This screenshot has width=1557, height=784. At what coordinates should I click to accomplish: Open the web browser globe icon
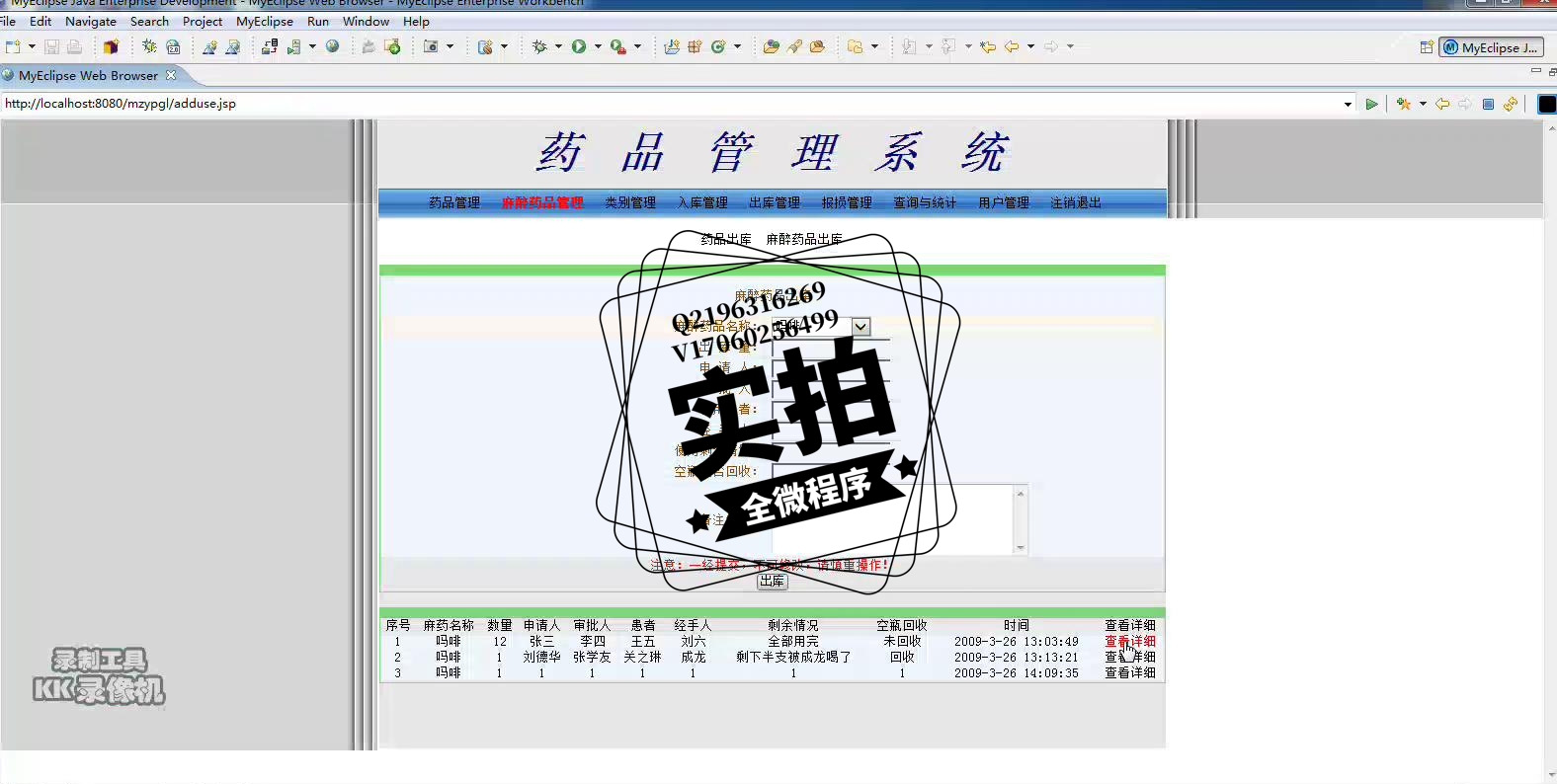(333, 46)
